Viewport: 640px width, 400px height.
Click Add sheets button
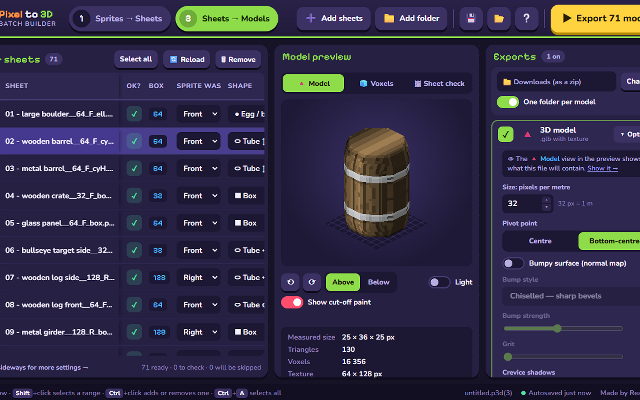point(334,18)
